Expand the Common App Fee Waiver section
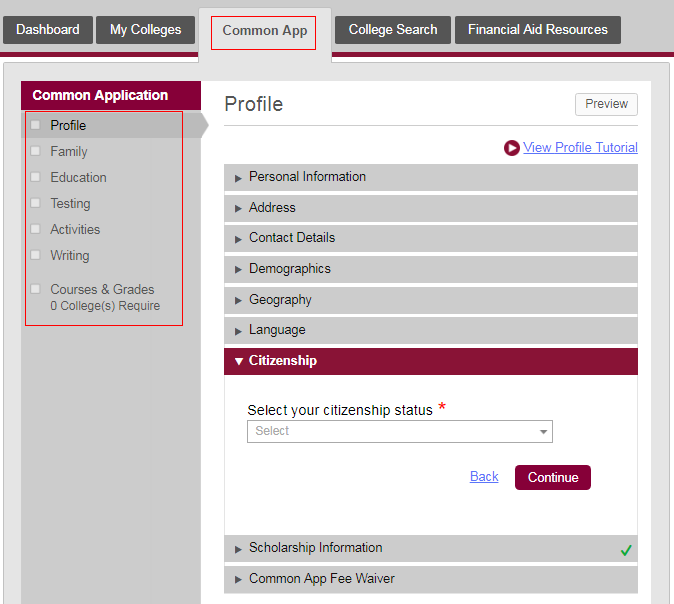 tap(431, 579)
